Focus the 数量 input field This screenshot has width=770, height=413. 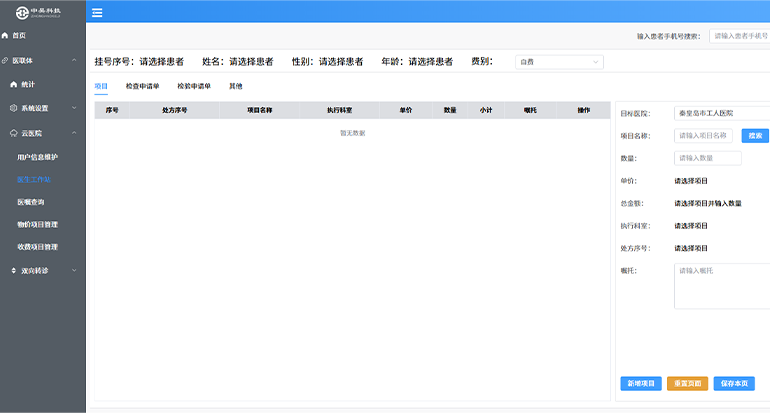click(708, 158)
